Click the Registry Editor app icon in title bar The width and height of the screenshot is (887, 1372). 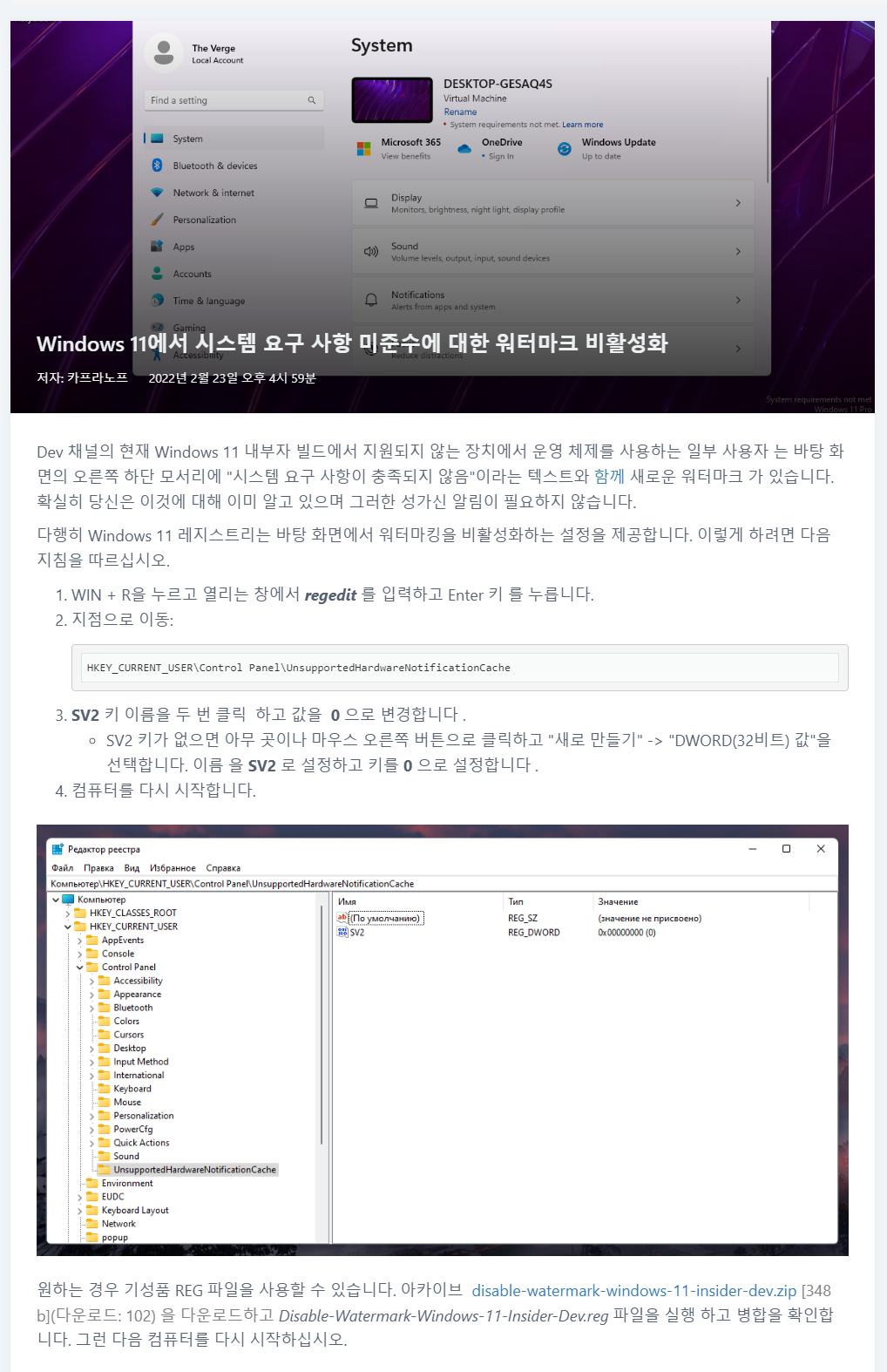pos(58,849)
